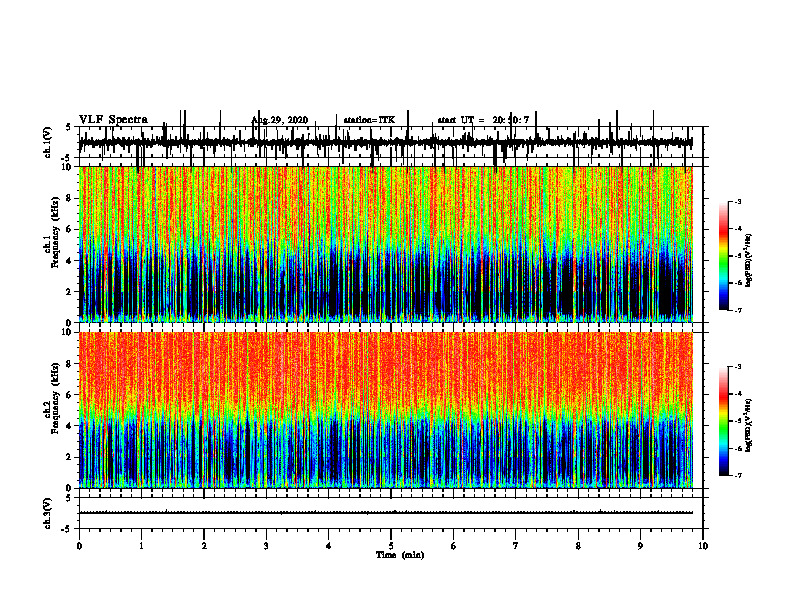This screenshot has height=612, width=792.
Task: Click the '3' minute tick label
Action: coord(266,546)
